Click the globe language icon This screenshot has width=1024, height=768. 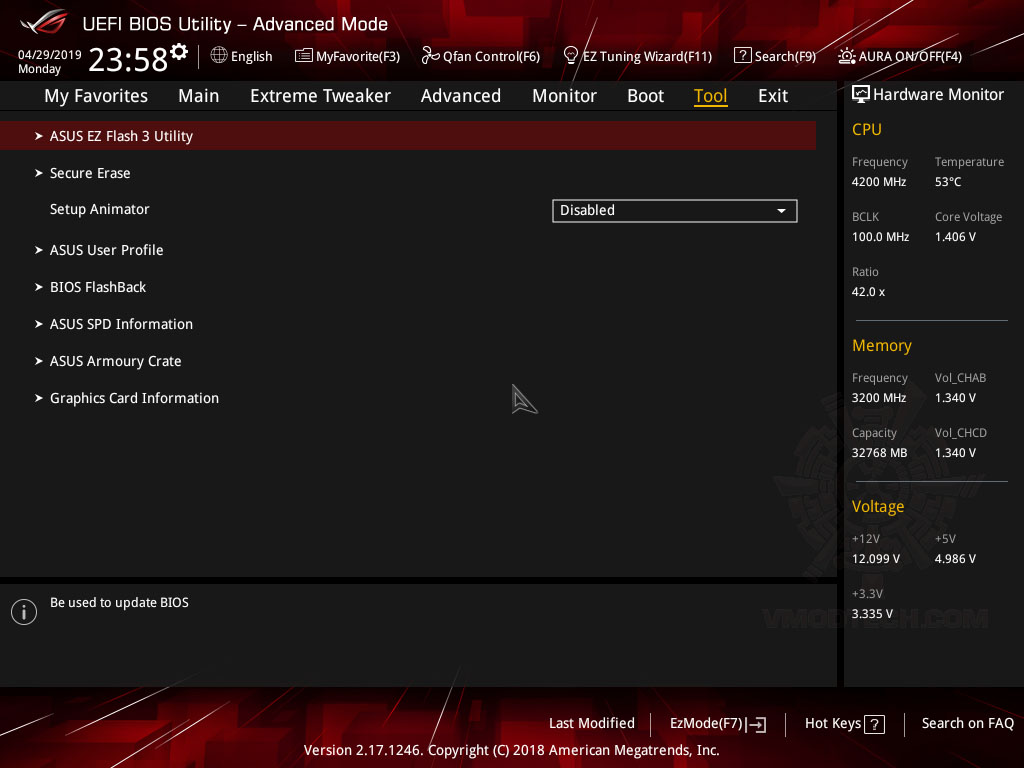click(219, 56)
